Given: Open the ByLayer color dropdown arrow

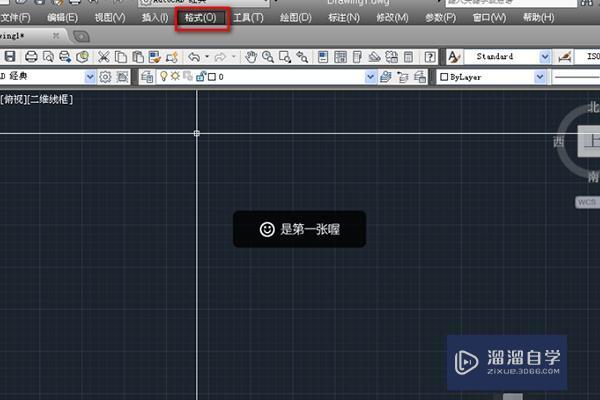Looking at the screenshot, I should click(540, 77).
